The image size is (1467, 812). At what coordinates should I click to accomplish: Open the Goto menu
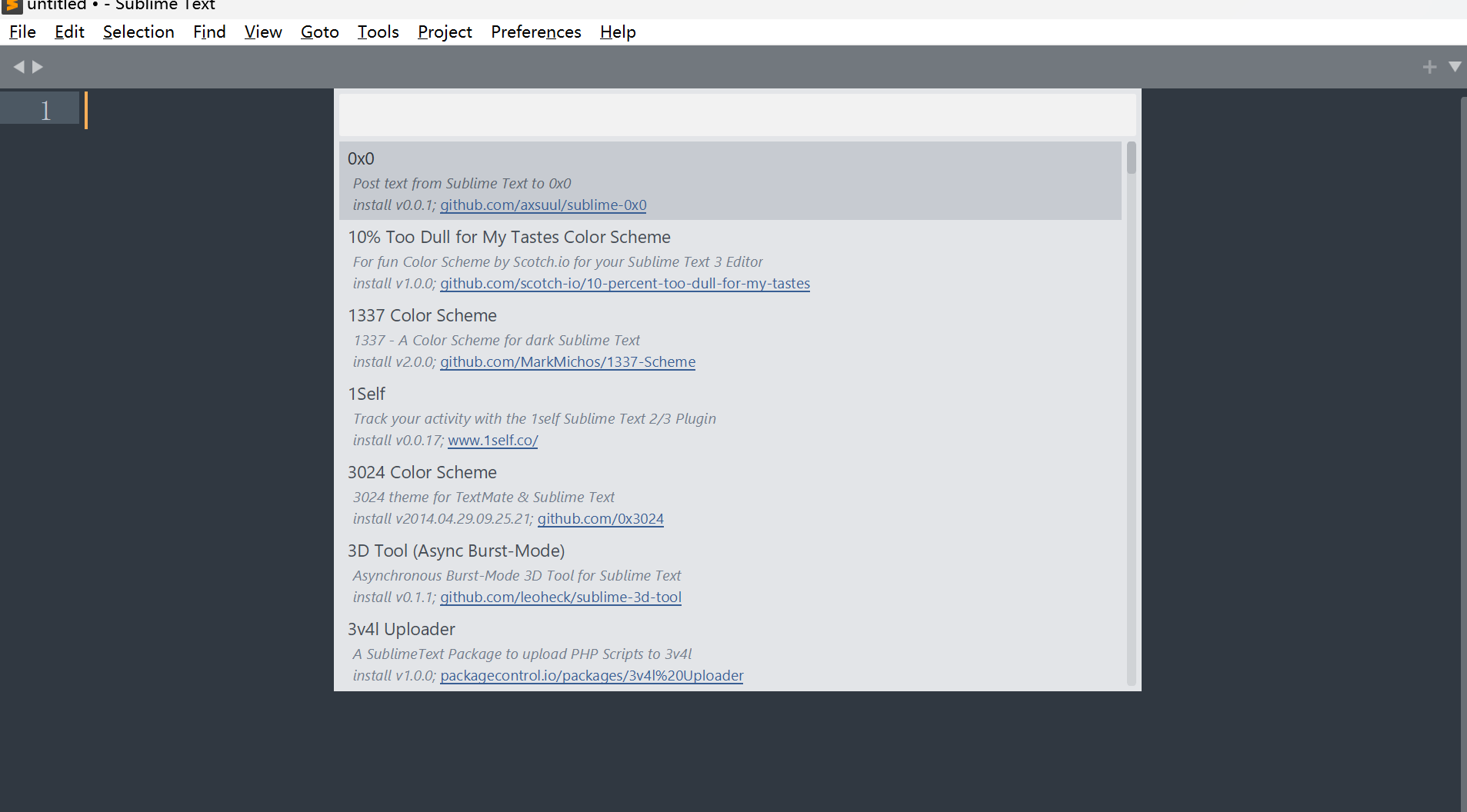click(x=319, y=32)
